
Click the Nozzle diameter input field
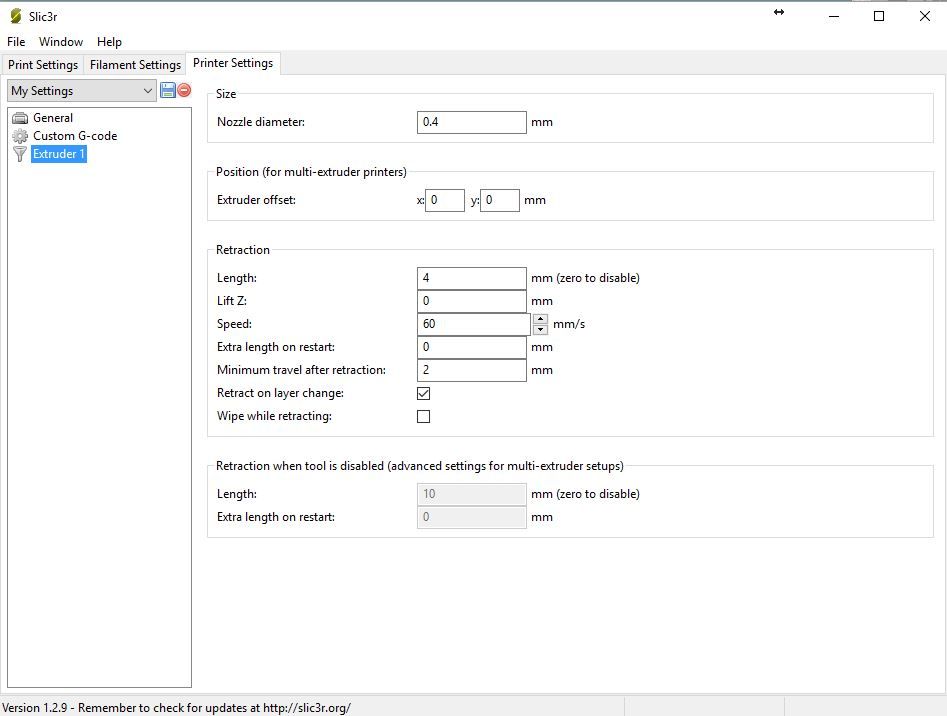(472, 122)
